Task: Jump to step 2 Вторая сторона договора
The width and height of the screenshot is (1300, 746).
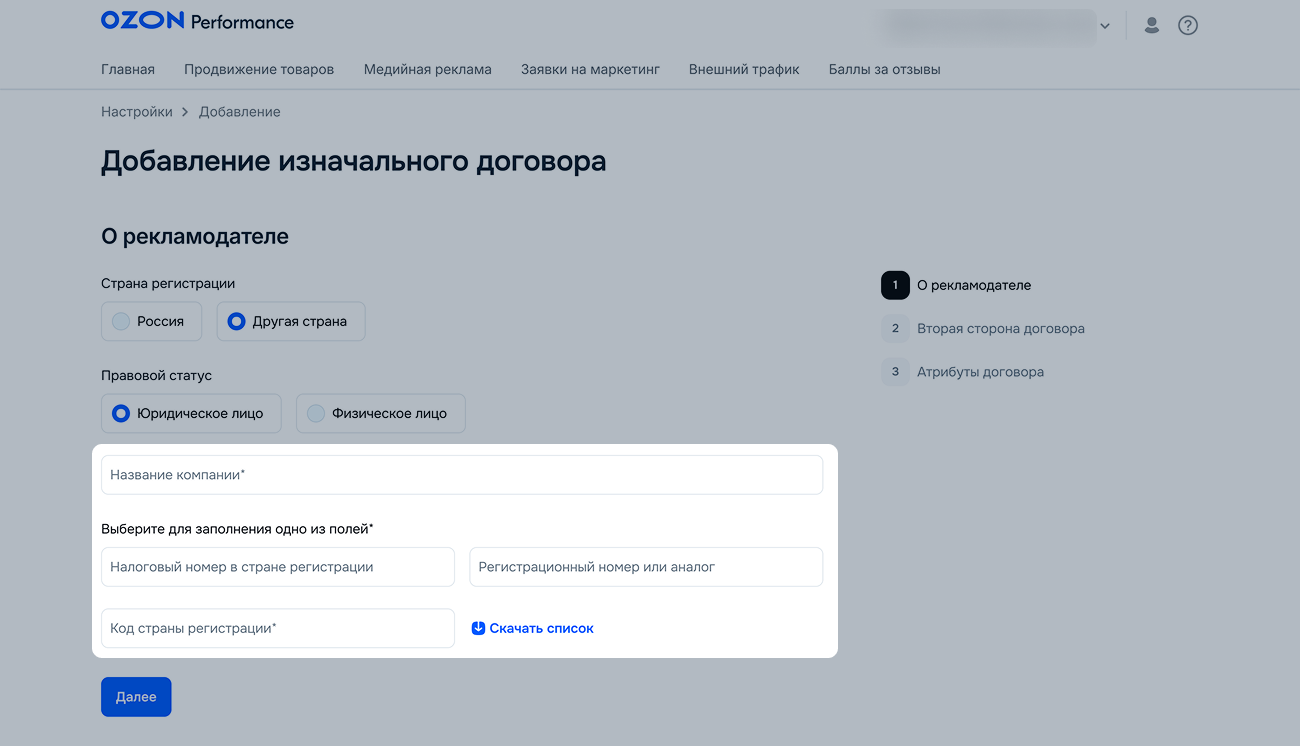Action: pyautogui.click(x=999, y=328)
